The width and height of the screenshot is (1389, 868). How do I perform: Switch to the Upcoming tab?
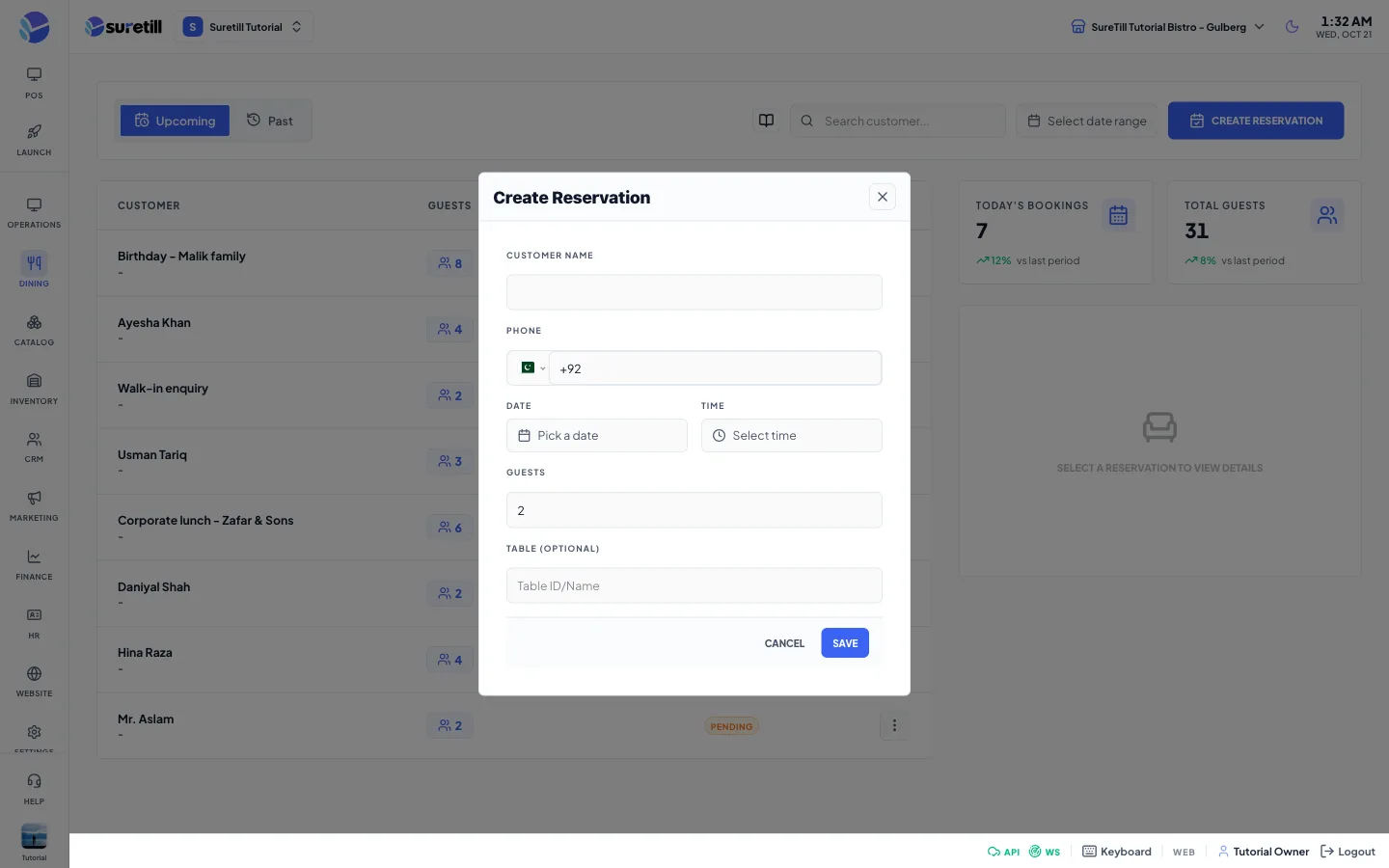tap(175, 121)
